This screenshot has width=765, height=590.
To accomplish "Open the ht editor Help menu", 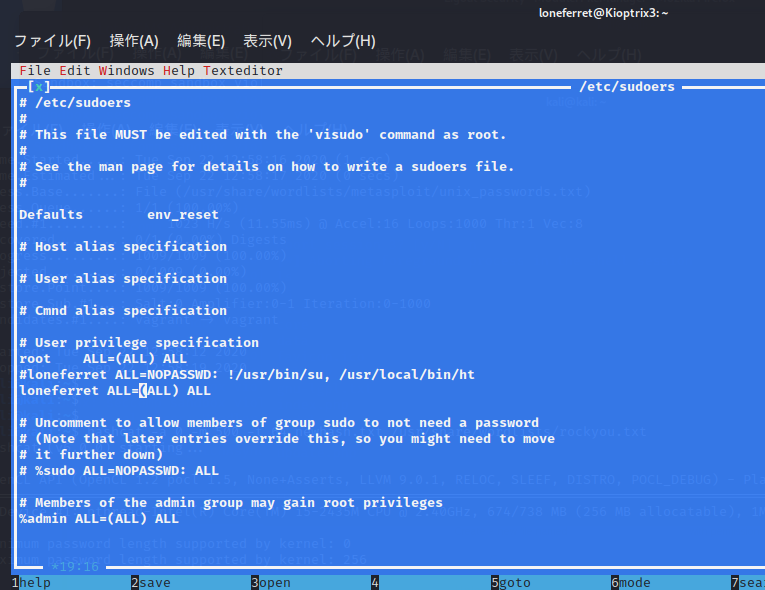I will (179, 71).
